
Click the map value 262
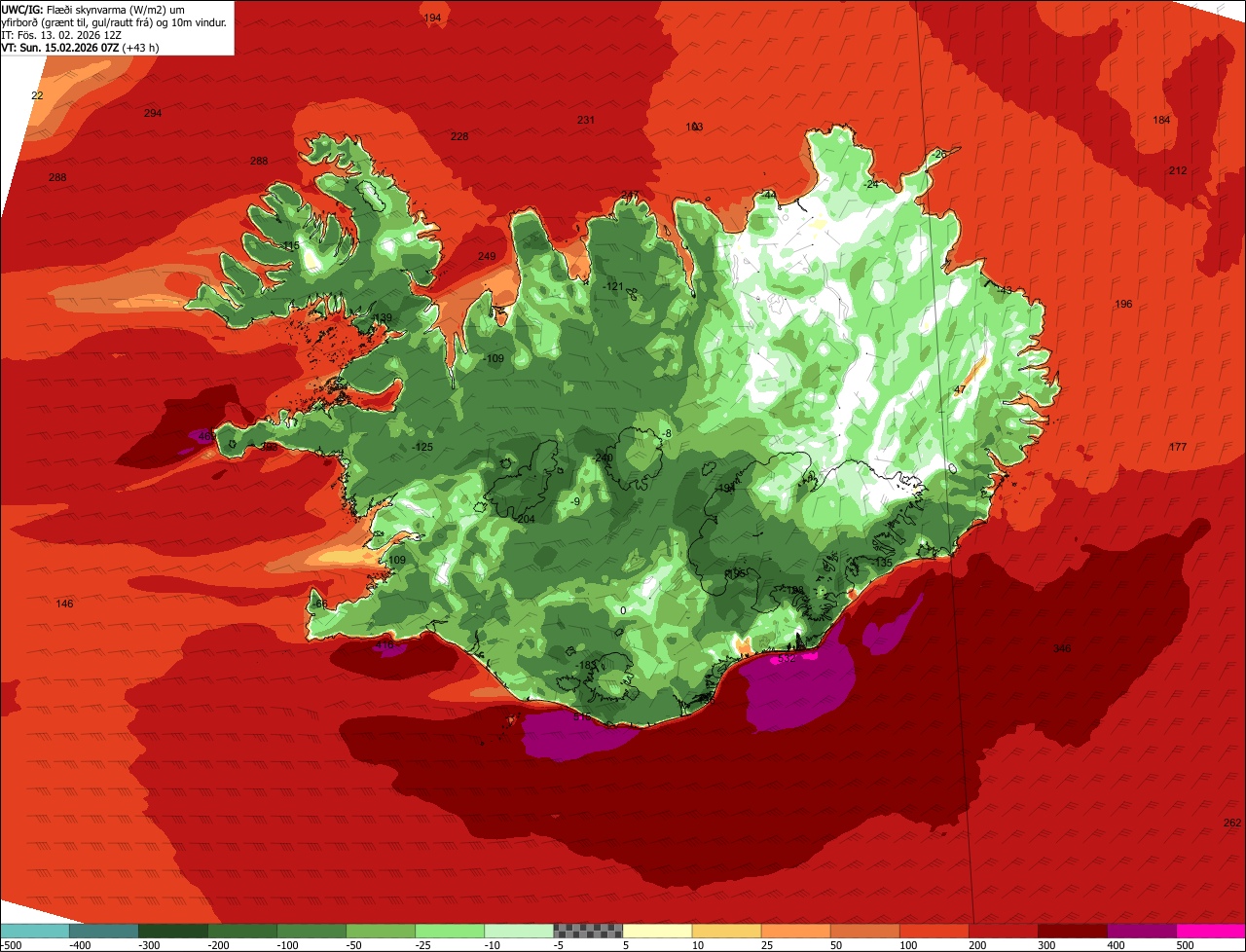(1232, 823)
